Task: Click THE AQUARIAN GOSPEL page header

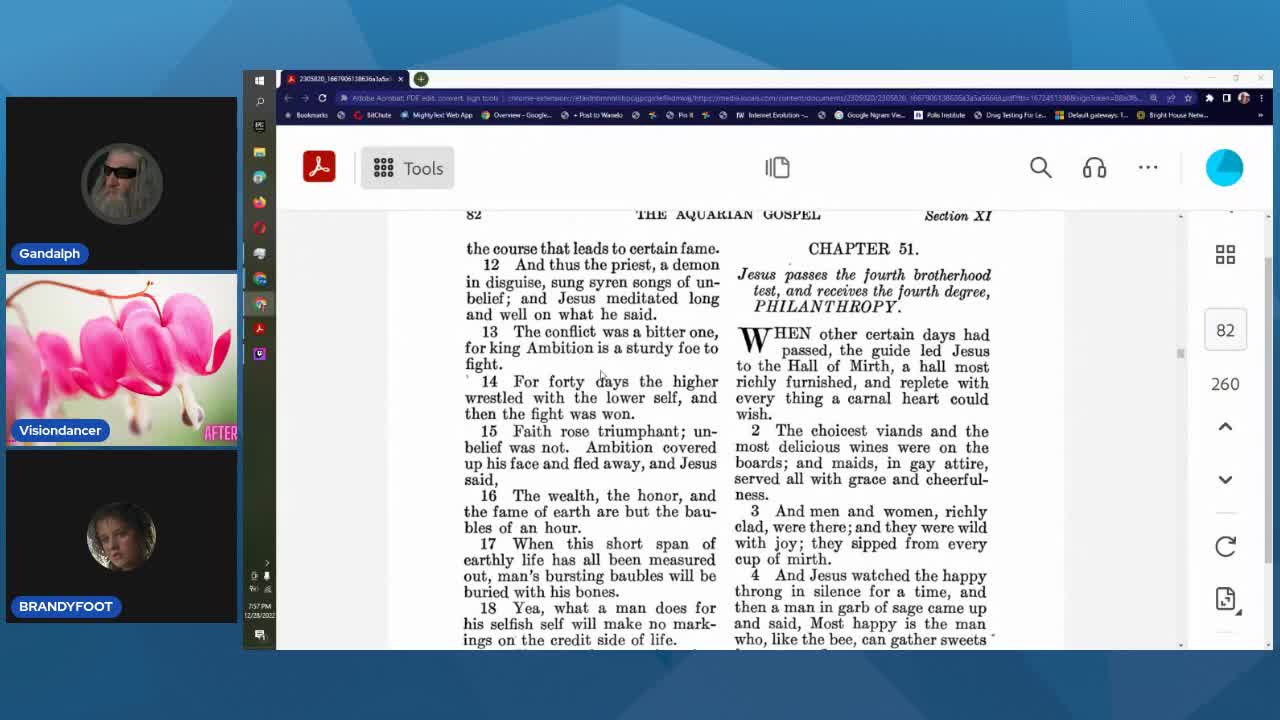Action: 728,215
